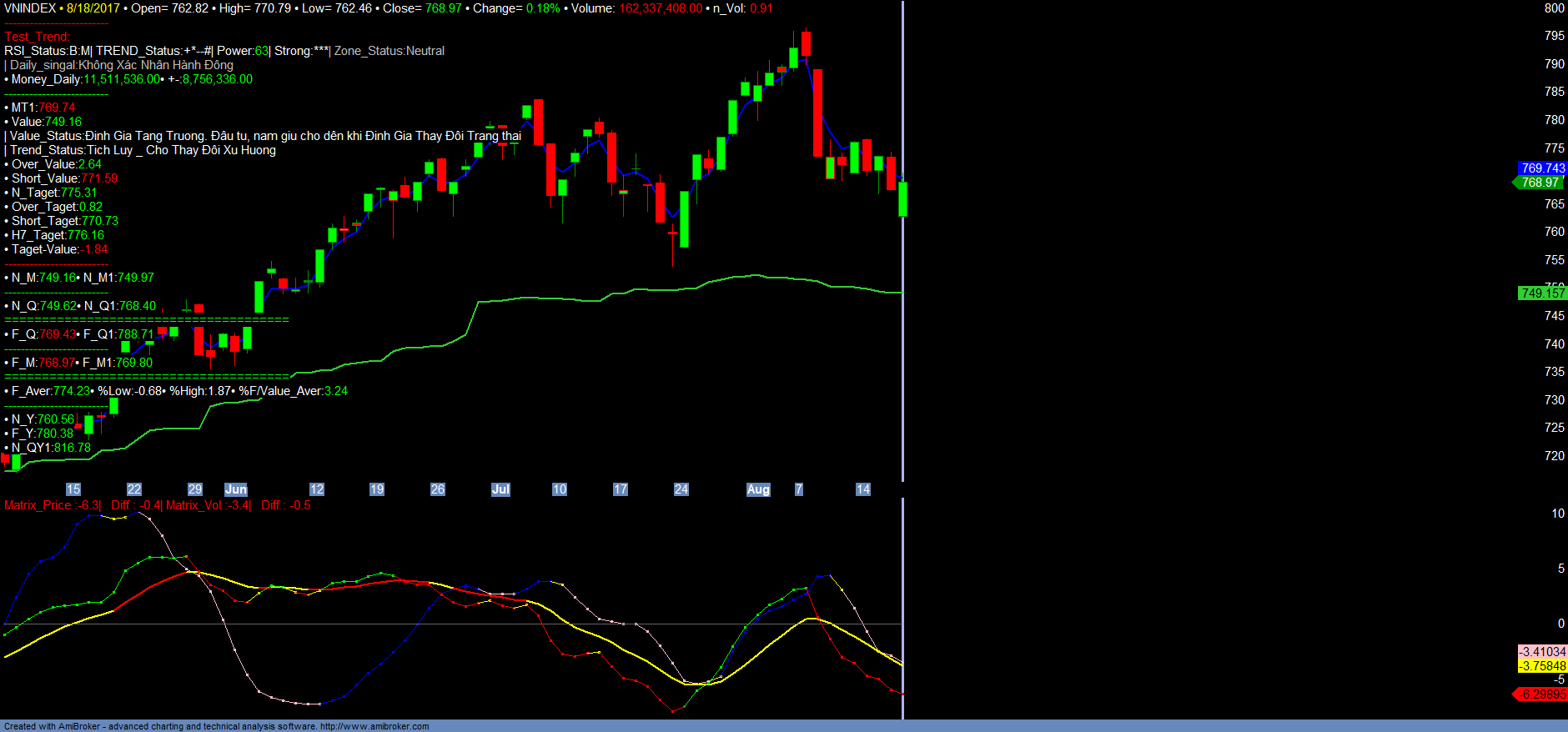The image size is (1568, 732).
Task: Click the red -6.29895 indicator value tag
Action: (x=1541, y=694)
